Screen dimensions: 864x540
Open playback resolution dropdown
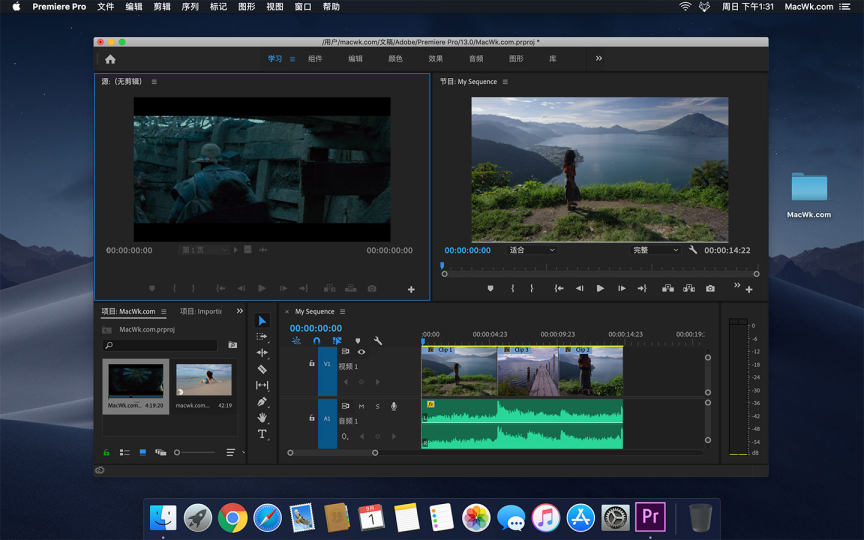655,250
